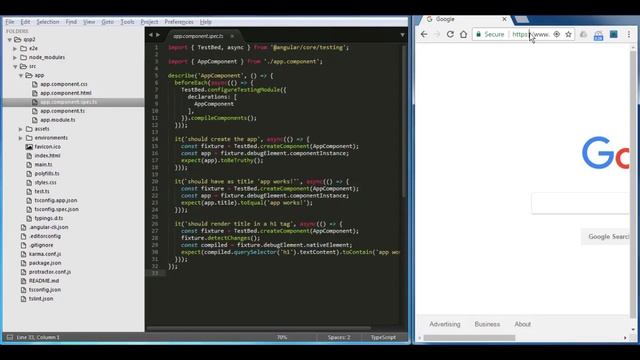This screenshot has height=360, width=640.
Task: Select app.component.spec.ts in sidebar
Action: pyautogui.click(x=69, y=102)
